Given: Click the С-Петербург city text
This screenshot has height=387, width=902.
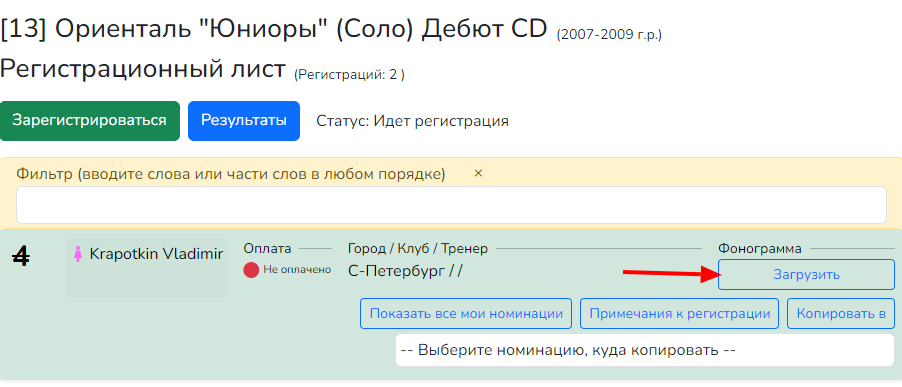Looking at the screenshot, I should click(396, 271).
